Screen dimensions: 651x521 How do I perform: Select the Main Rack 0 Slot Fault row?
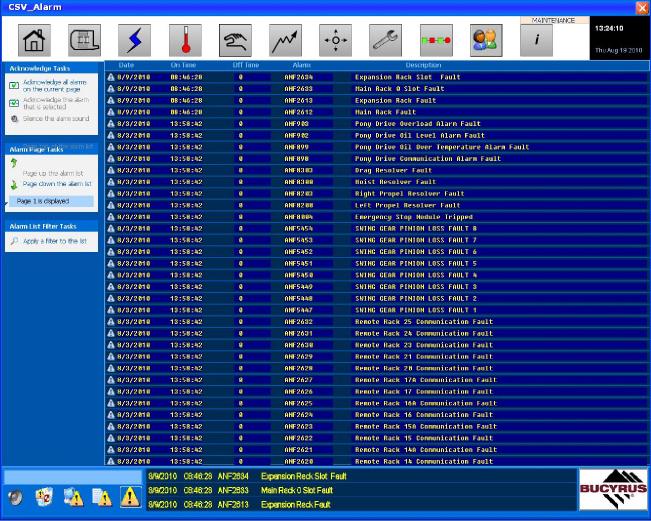click(x=377, y=89)
